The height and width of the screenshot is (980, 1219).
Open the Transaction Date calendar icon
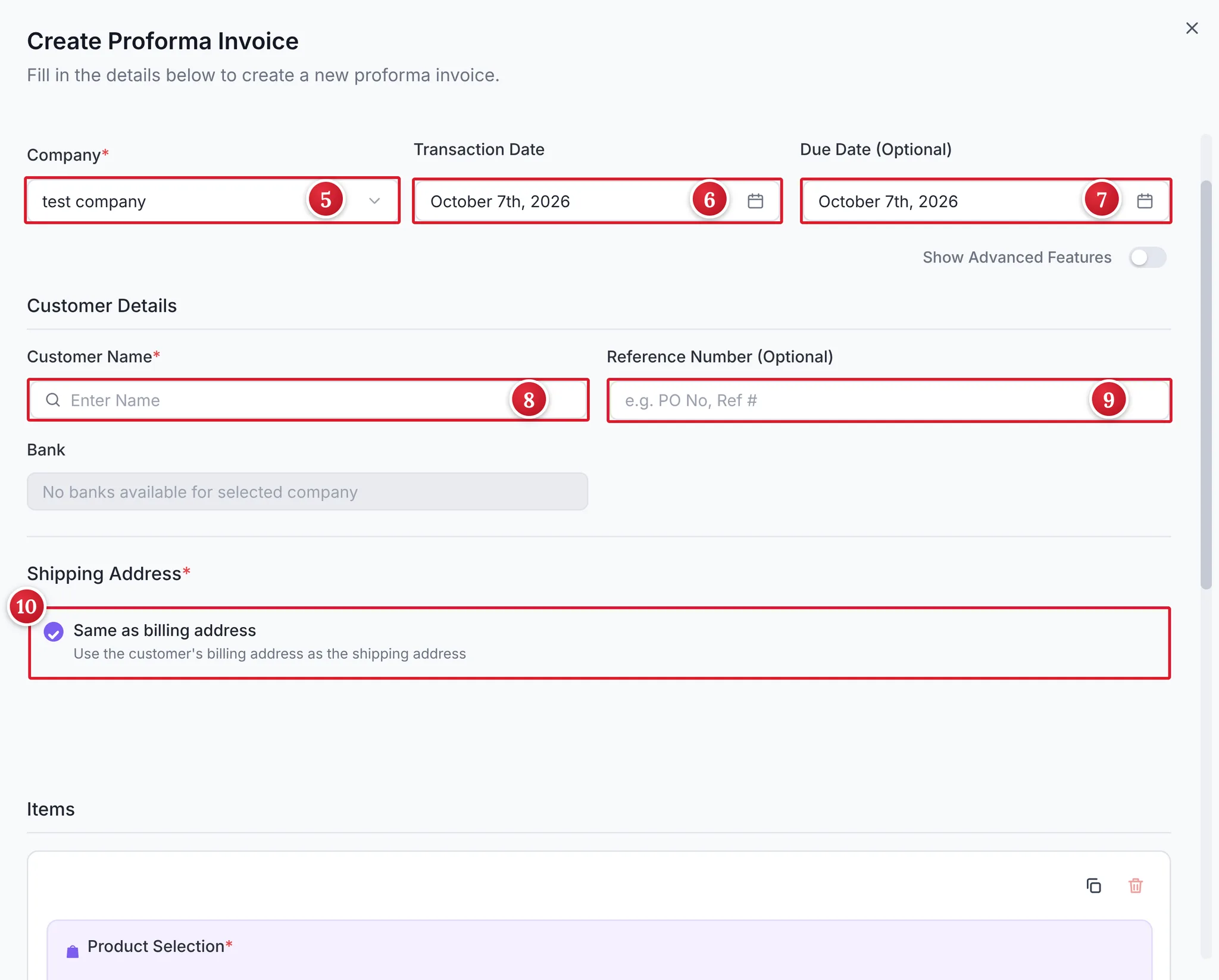pos(755,201)
